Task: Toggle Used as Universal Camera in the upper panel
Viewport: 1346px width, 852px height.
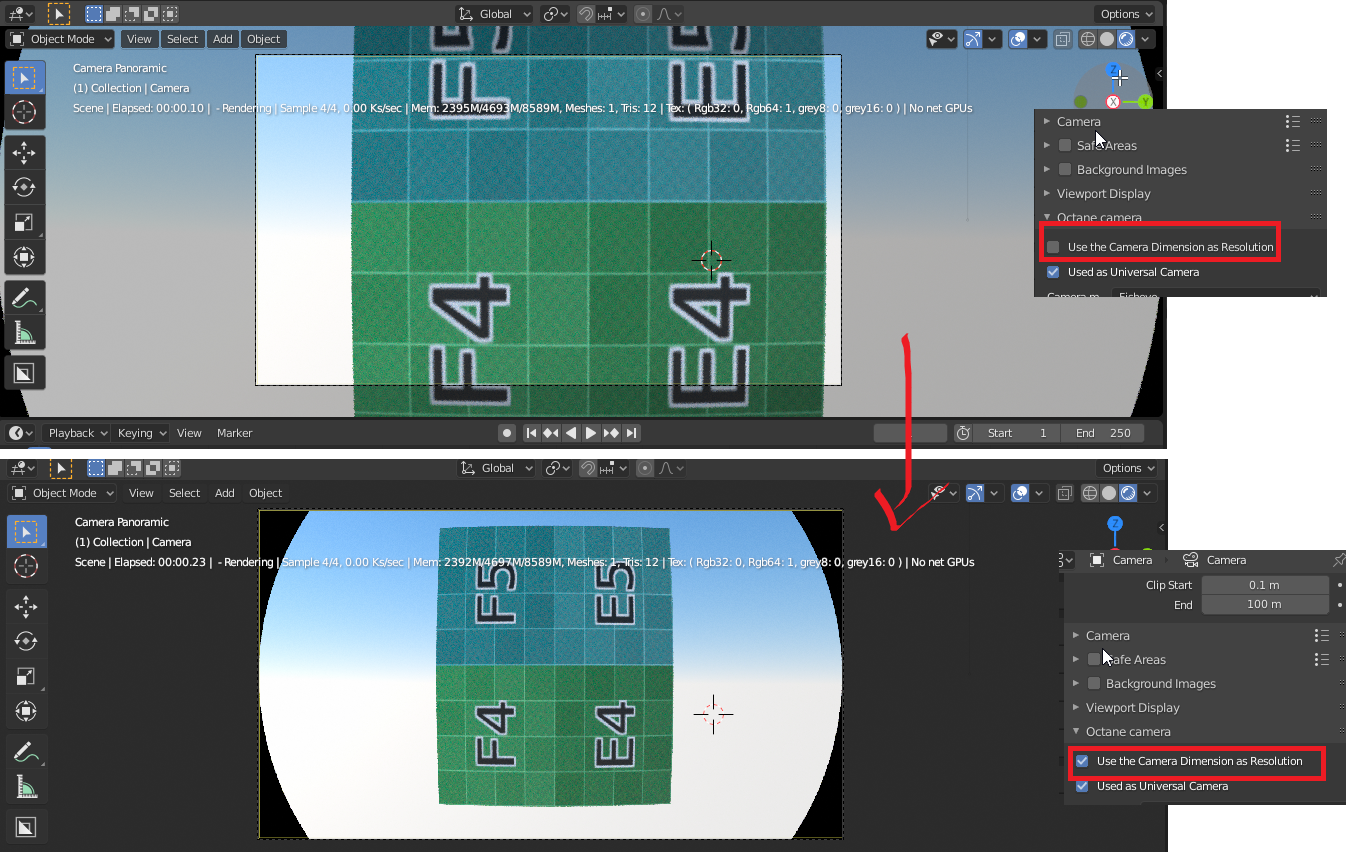Action: 1053,272
